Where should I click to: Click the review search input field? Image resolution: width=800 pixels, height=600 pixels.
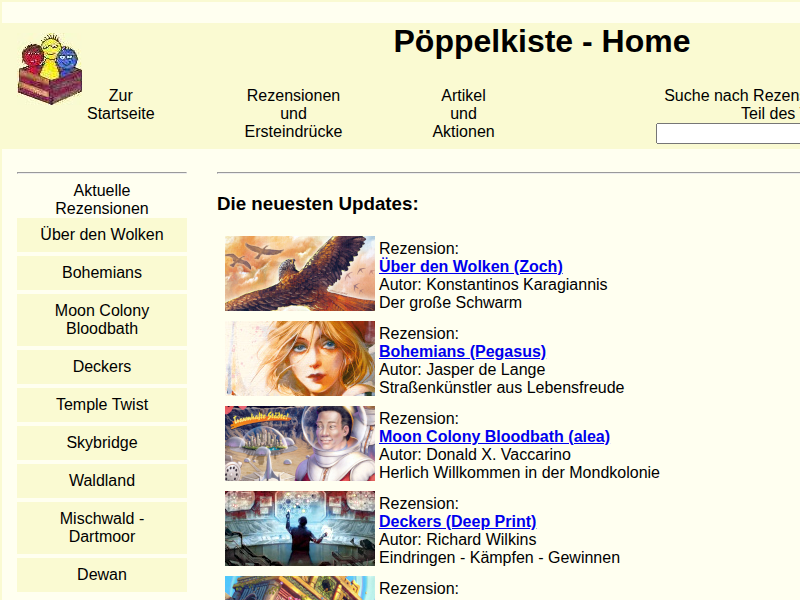pyautogui.click(x=727, y=134)
